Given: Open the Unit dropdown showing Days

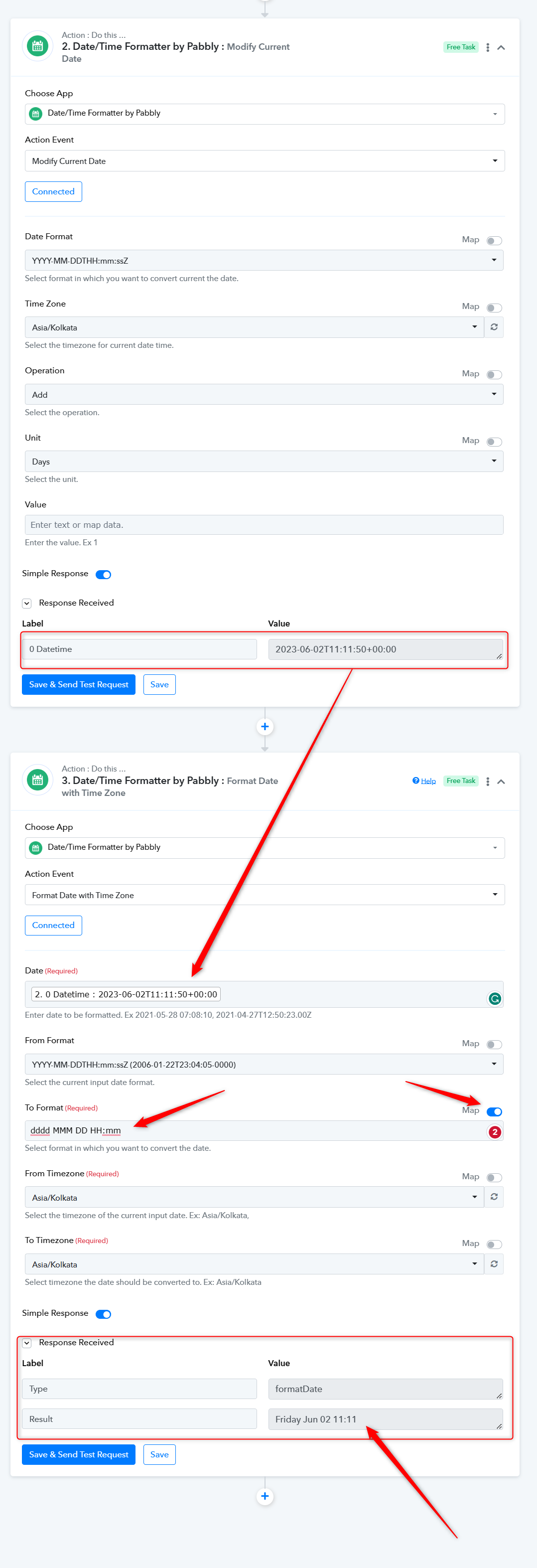Looking at the screenshot, I should [x=264, y=462].
